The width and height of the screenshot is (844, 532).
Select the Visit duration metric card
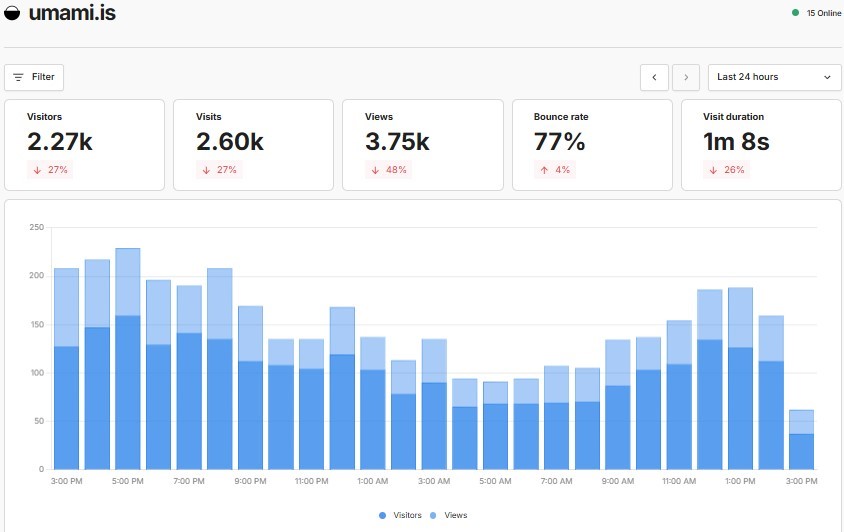[x=761, y=145]
